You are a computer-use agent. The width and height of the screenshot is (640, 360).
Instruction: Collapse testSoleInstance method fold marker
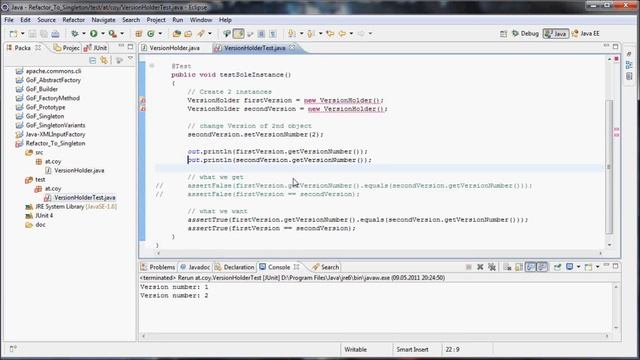point(151,66)
